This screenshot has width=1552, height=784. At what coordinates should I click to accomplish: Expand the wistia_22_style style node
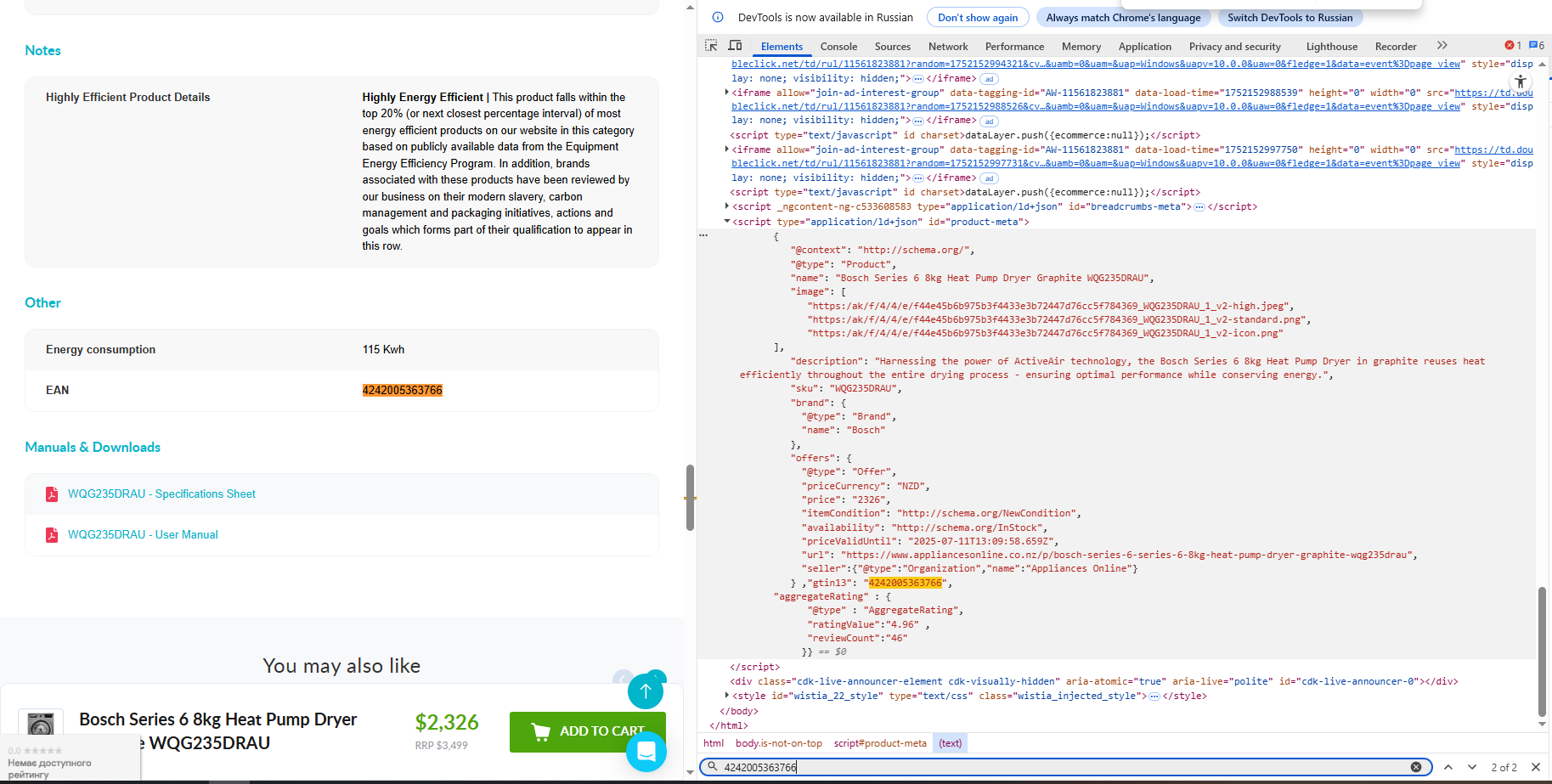tap(726, 696)
